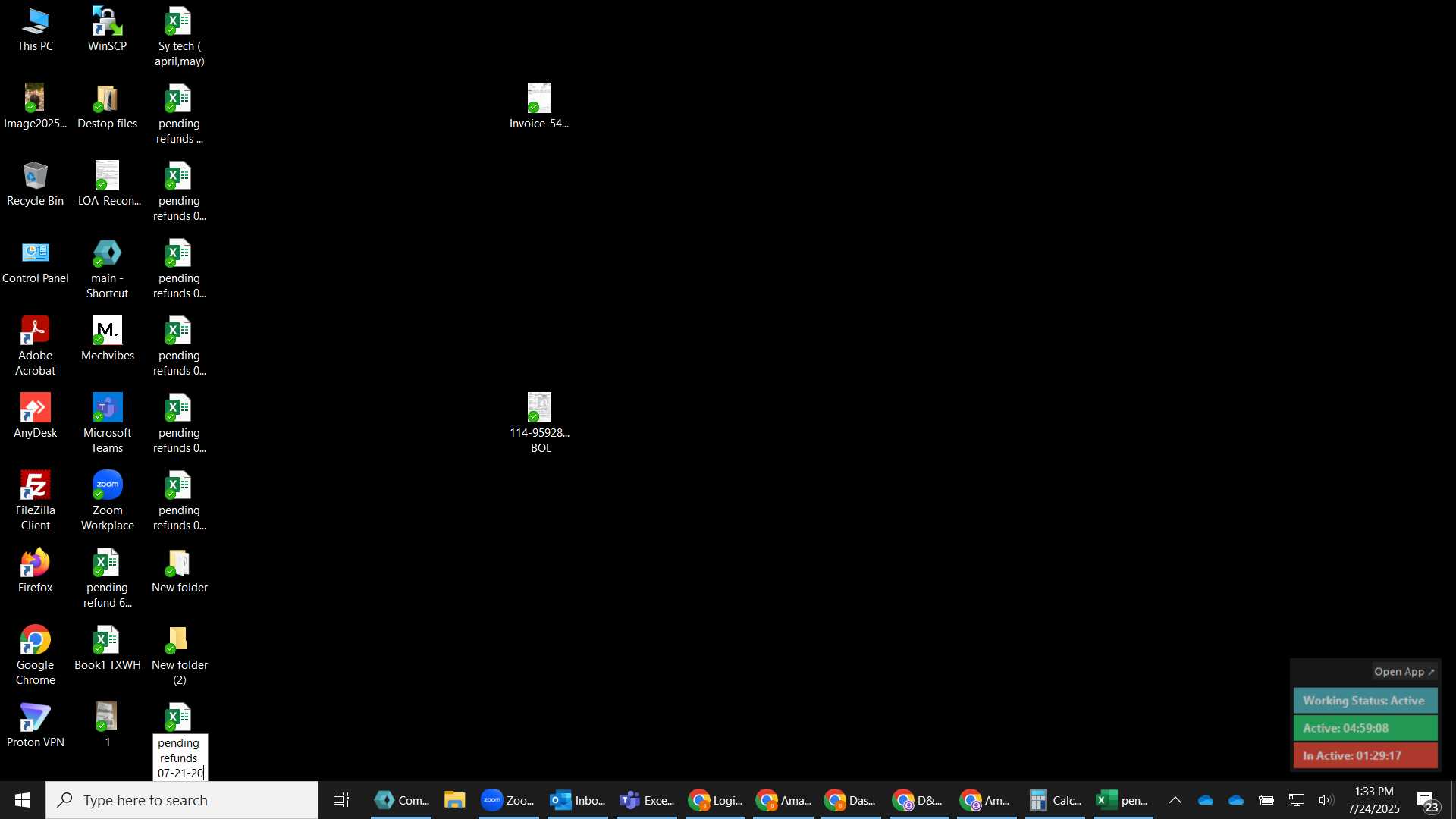Switch to Chrome Am... taskbar window
Screen dimensions: 1456x819
pyautogui.click(x=987, y=800)
